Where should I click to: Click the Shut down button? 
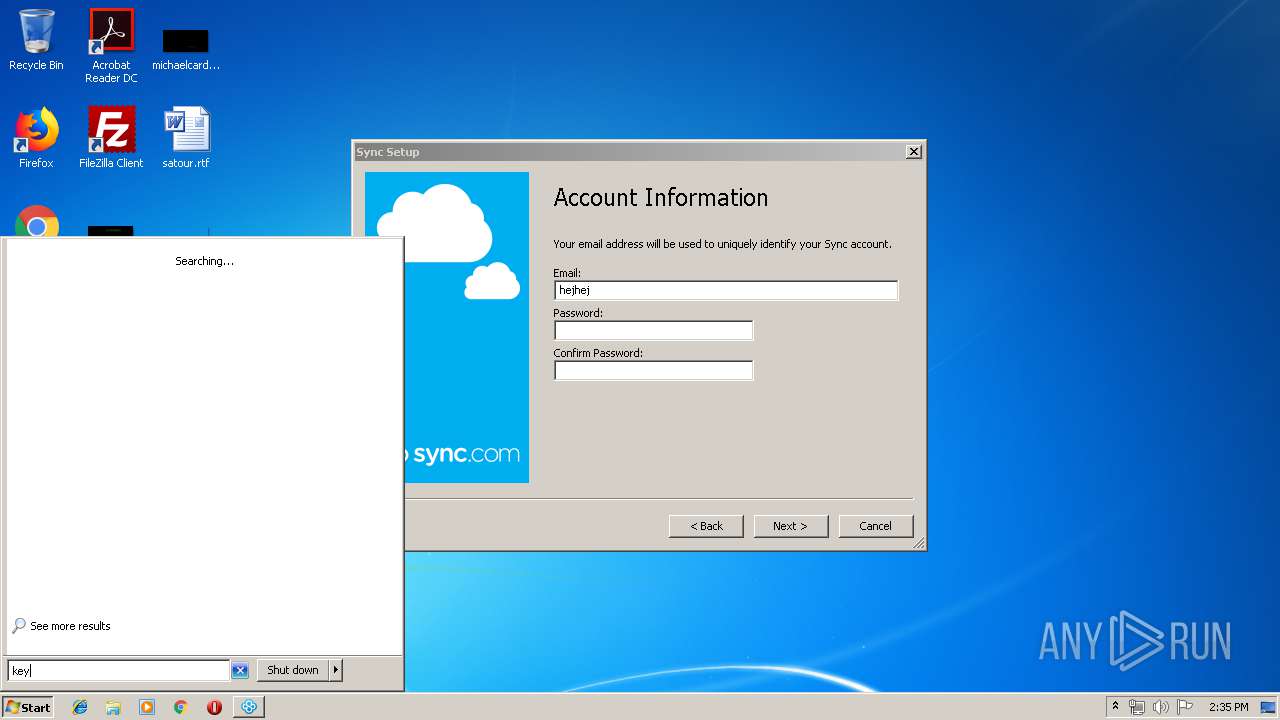click(293, 670)
